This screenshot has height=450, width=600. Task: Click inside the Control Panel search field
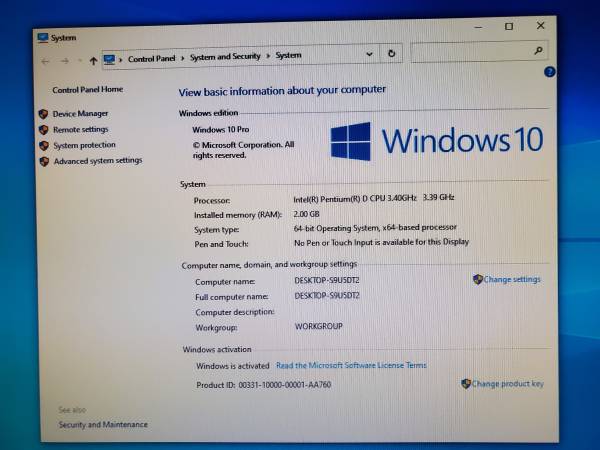[x=470, y=52]
